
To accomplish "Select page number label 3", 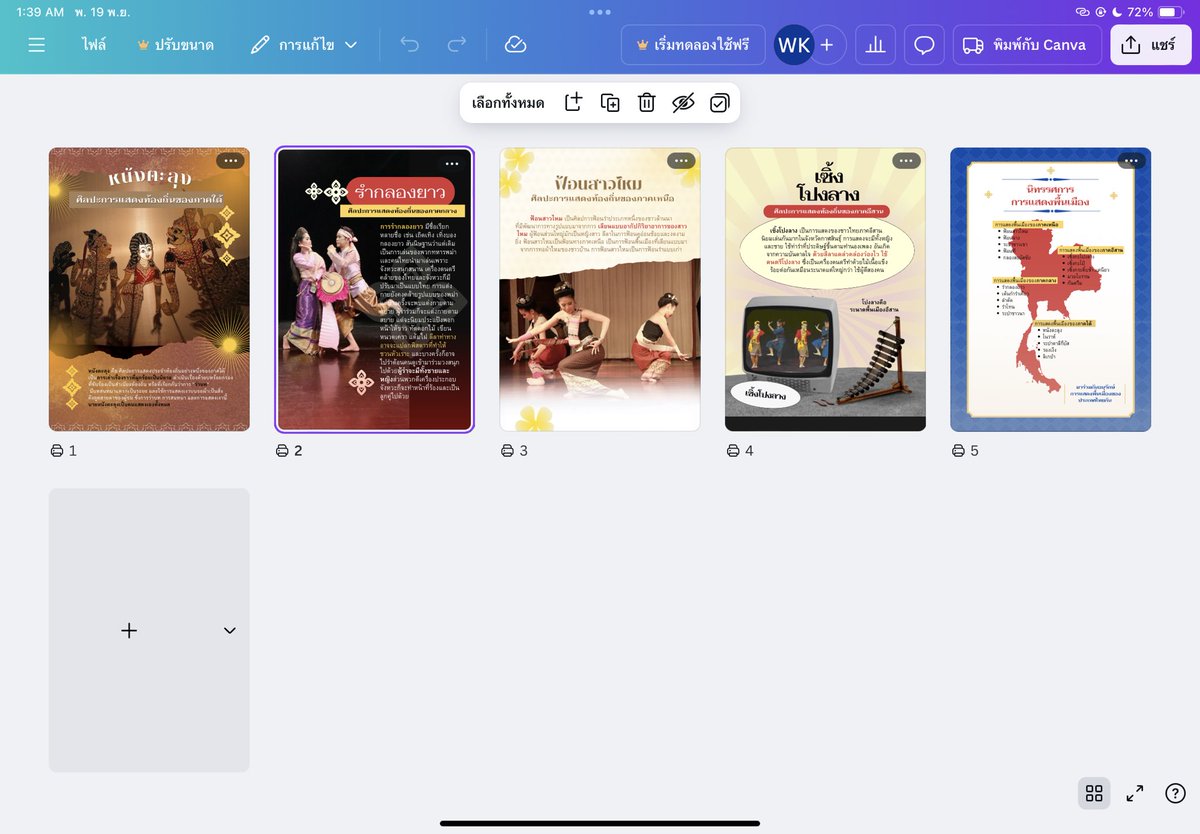I will 523,451.
